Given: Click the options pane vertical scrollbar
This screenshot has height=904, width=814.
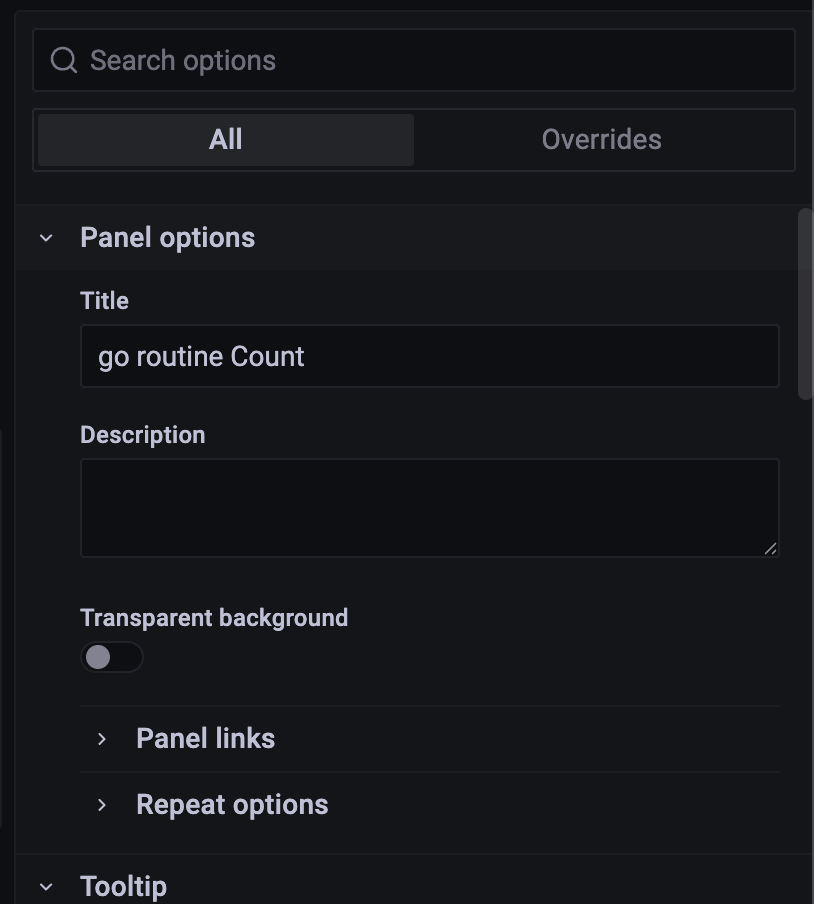Looking at the screenshot, I should click(x=805, y=305).
